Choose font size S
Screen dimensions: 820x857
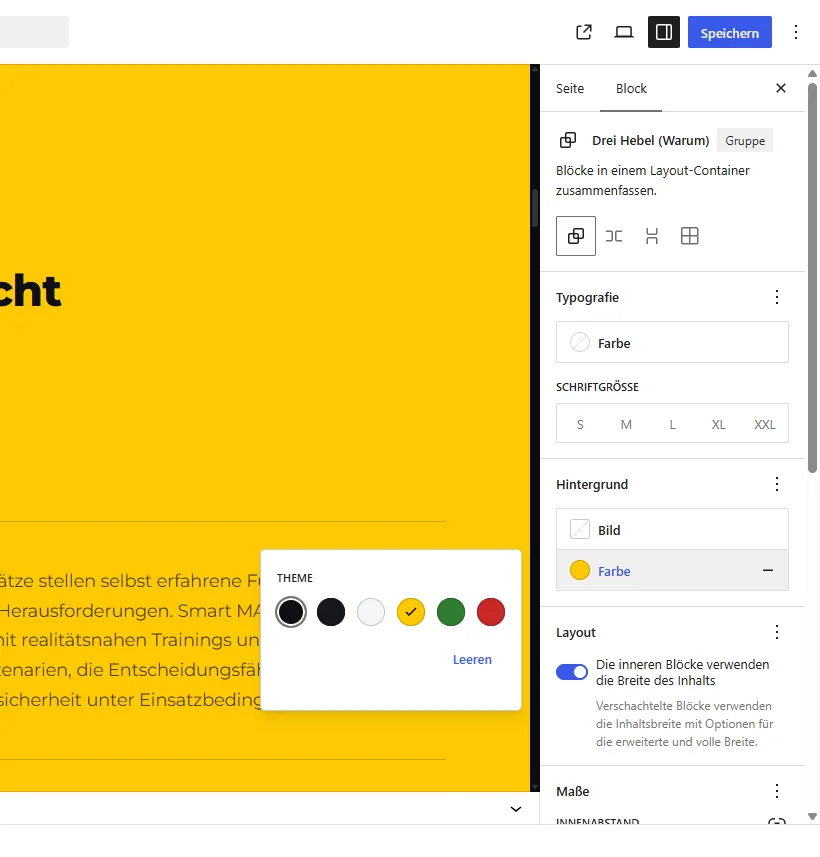(580, 424)
